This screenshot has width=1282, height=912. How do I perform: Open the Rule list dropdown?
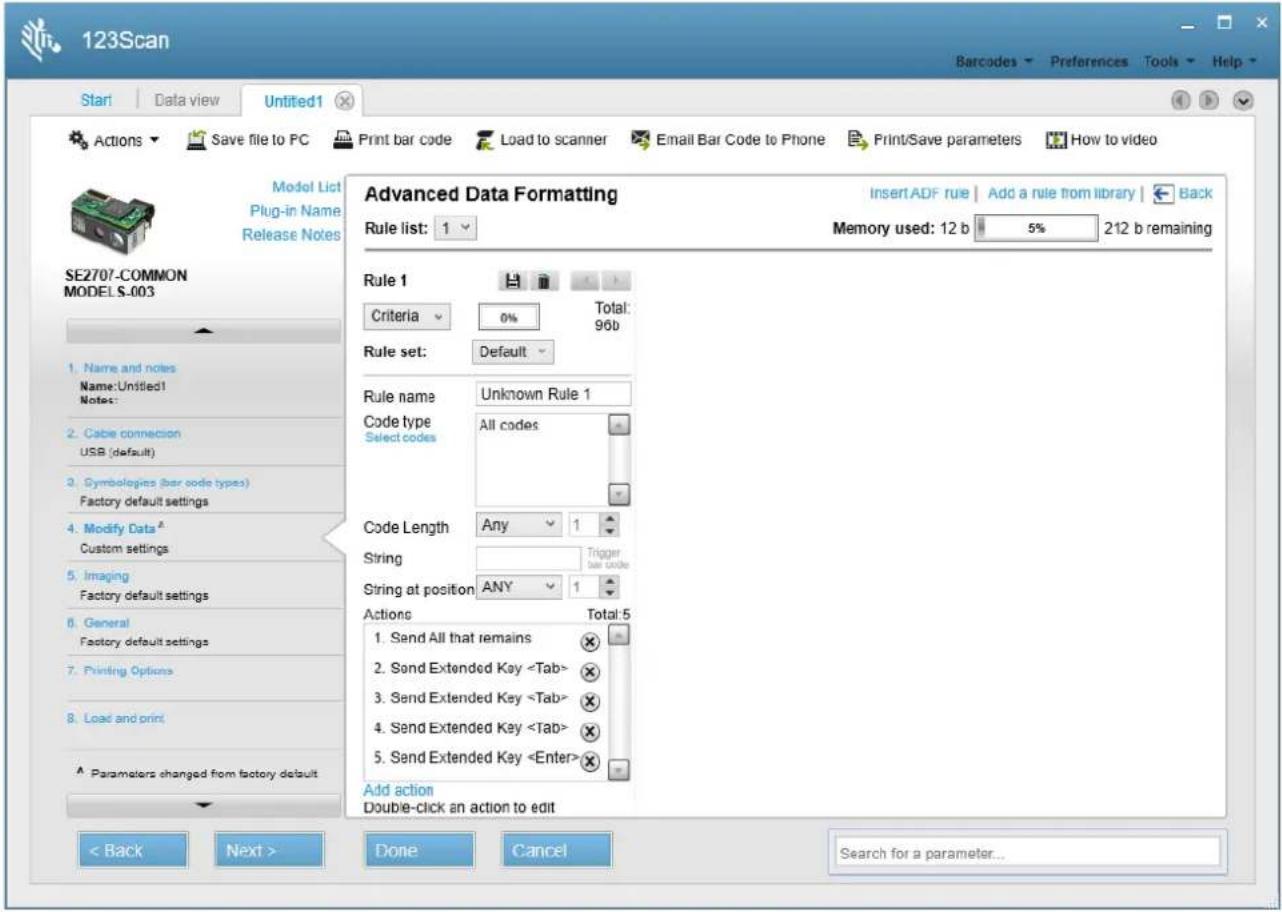(x=457, y=228)
